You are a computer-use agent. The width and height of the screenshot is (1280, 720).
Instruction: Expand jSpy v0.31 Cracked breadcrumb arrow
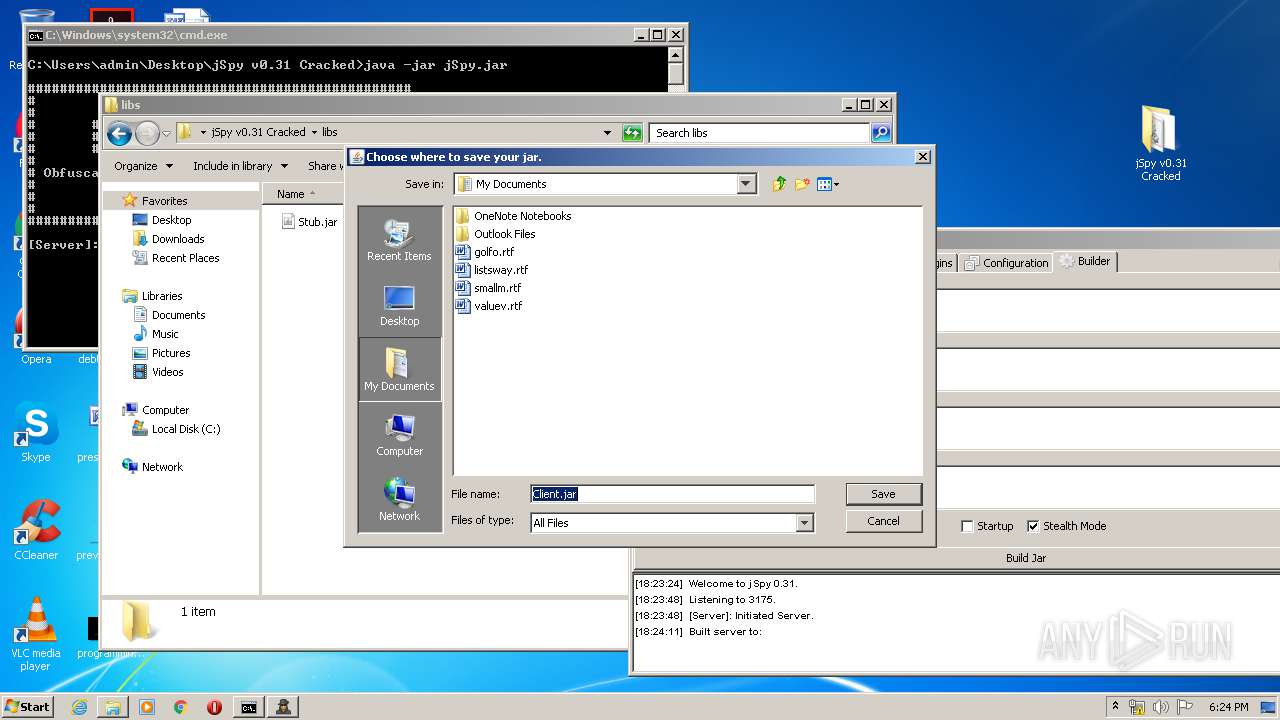314,132
